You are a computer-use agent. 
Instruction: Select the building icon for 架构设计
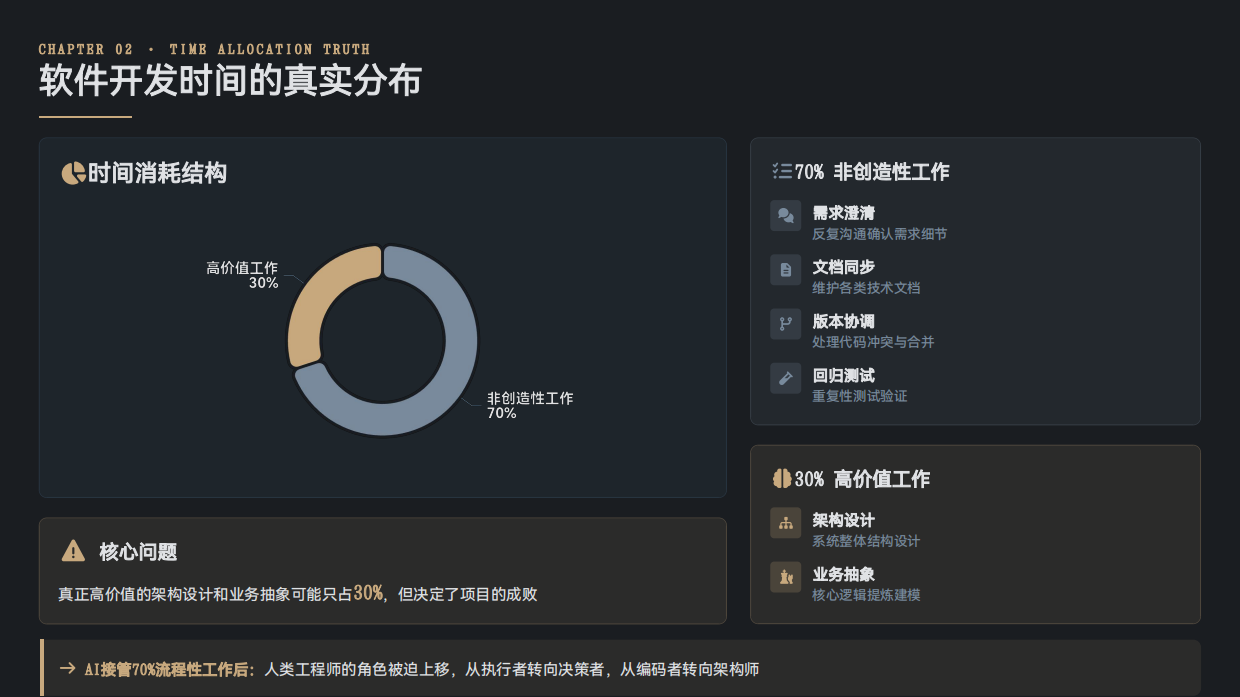point(786,523)
